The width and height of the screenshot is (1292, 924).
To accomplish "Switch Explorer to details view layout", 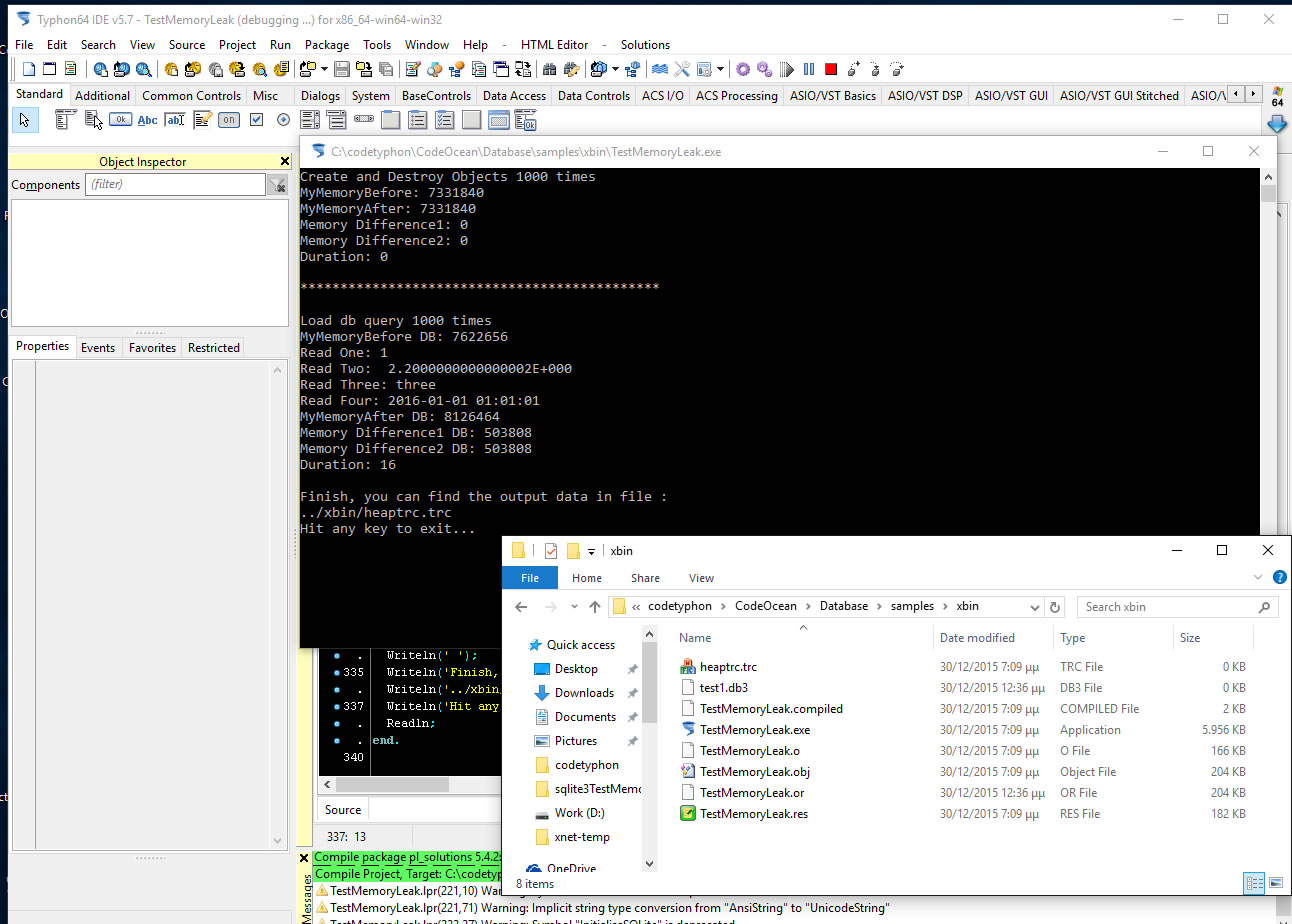I will pos(1254,883).
